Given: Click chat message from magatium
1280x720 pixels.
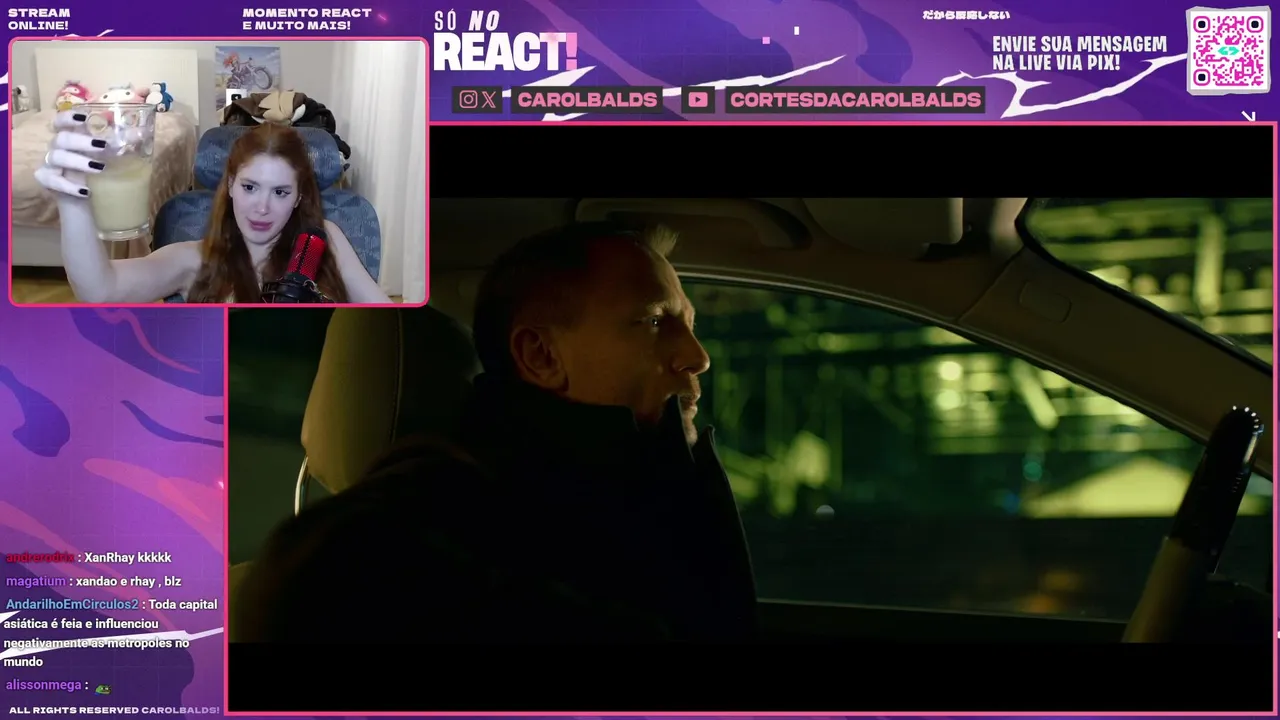Looking at the screenshot, I should 93,581.
